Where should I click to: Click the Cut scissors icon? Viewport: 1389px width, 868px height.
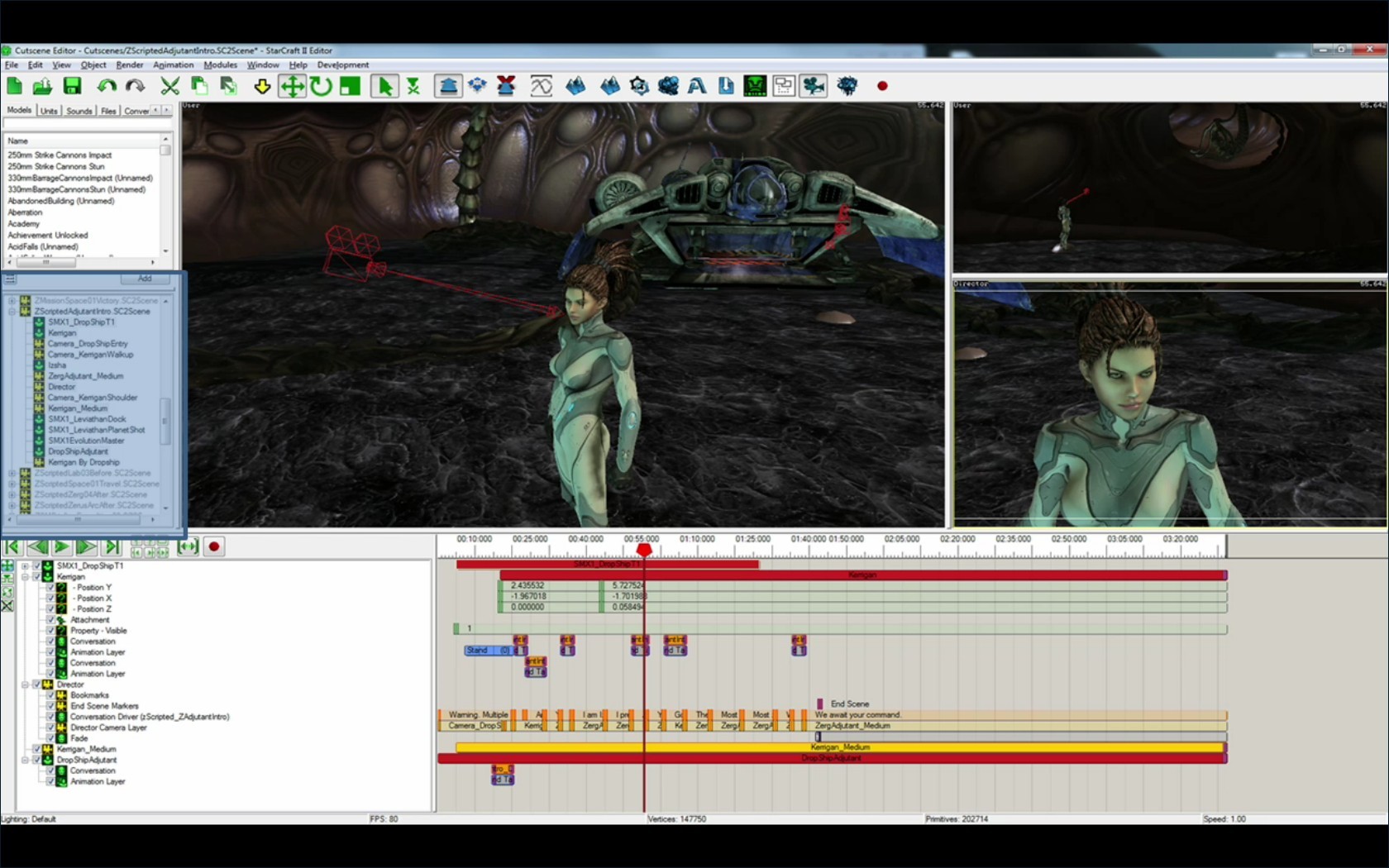click(169, 86)
